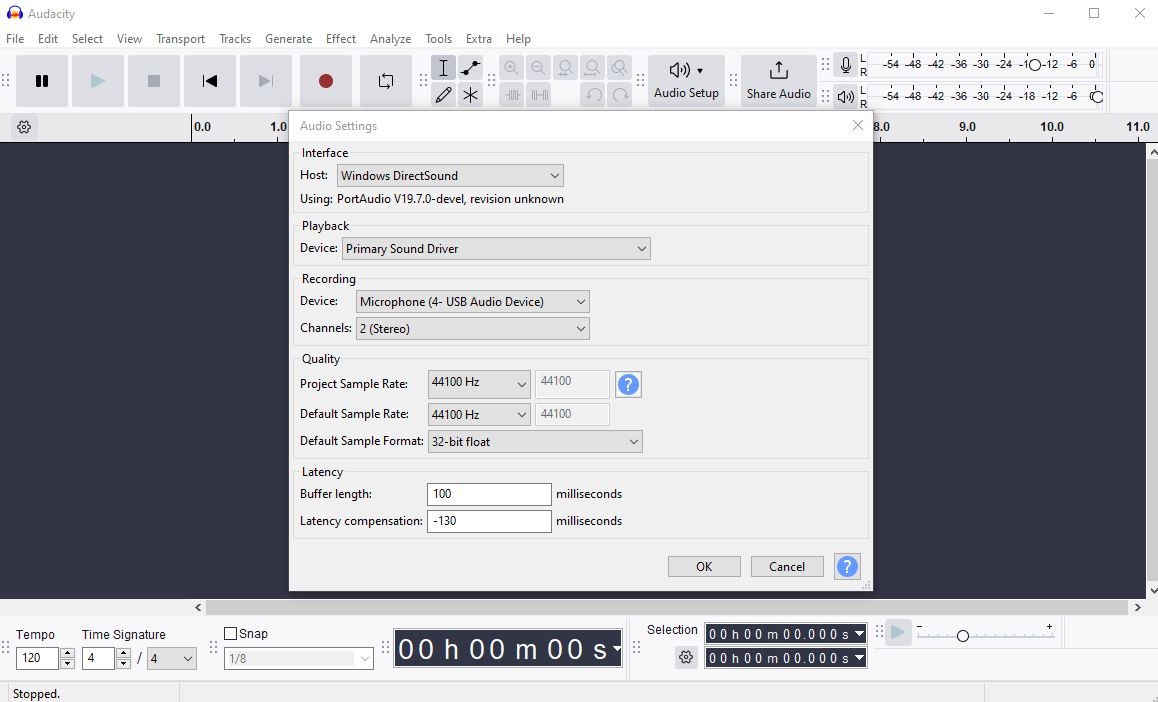This screenshot has height=702, width=1158.
Task: Click Cancel in Audio Settings dialog
Action: click(x=787, y=566)
